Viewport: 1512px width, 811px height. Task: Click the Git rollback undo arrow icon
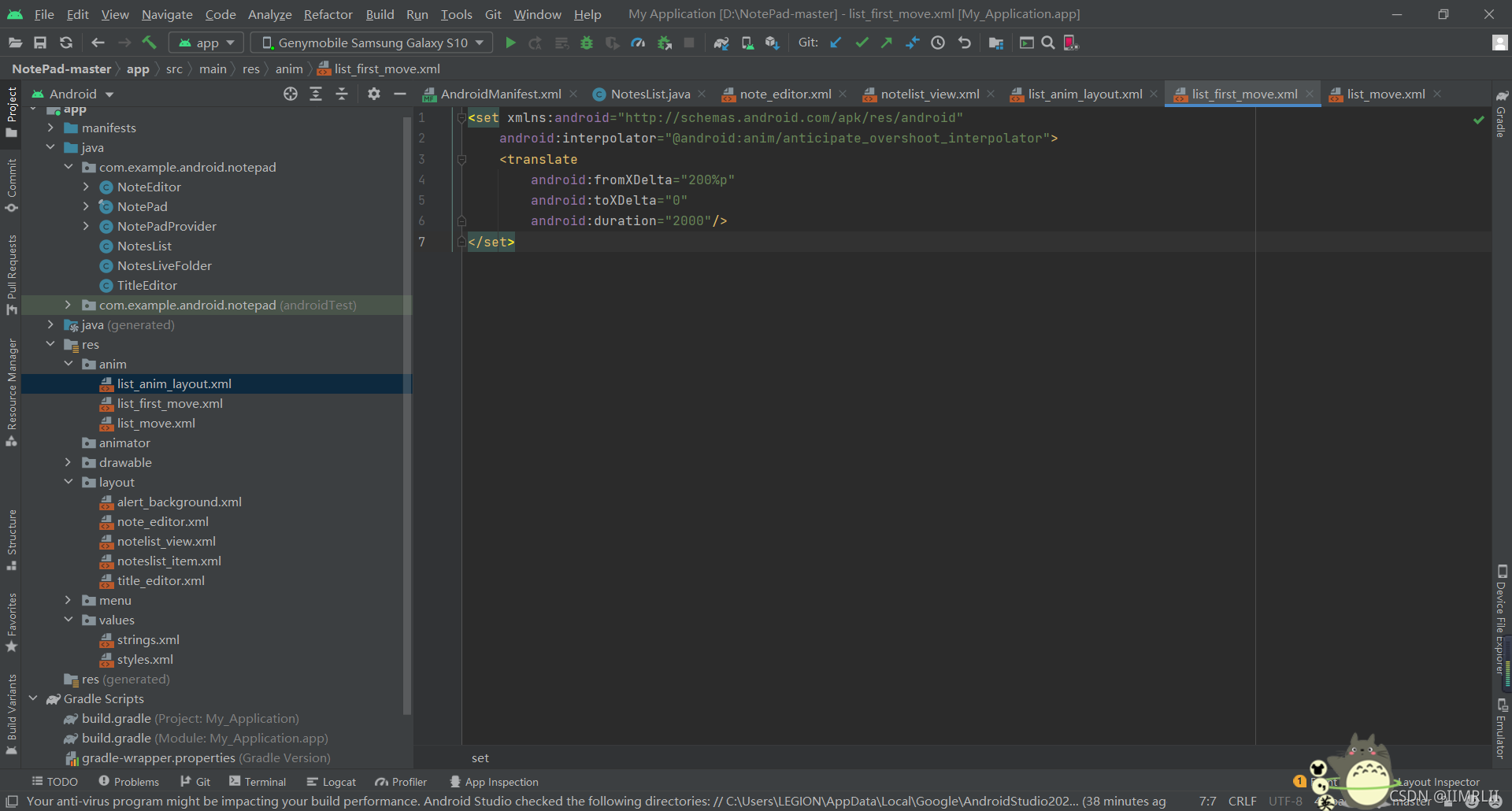click(x=964, y=43)
